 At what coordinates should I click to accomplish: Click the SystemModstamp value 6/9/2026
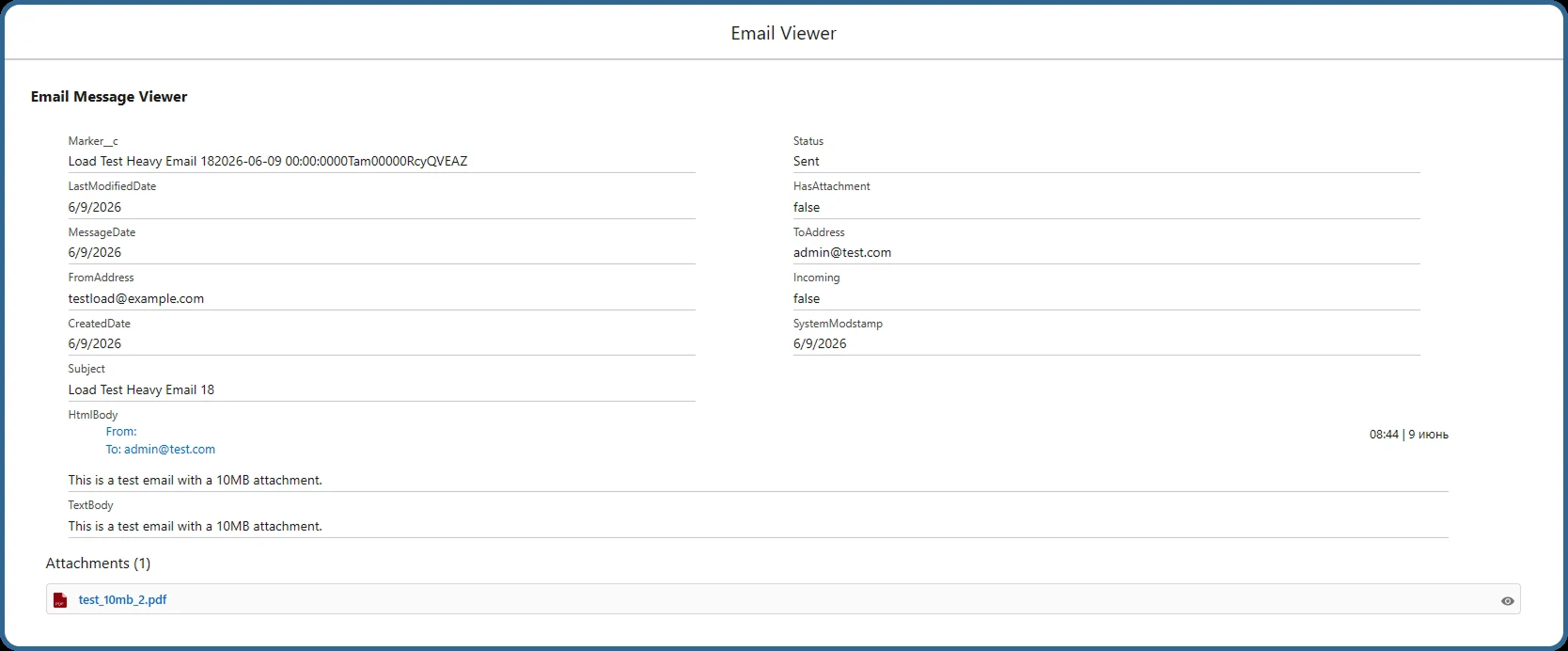click(820, 343)
